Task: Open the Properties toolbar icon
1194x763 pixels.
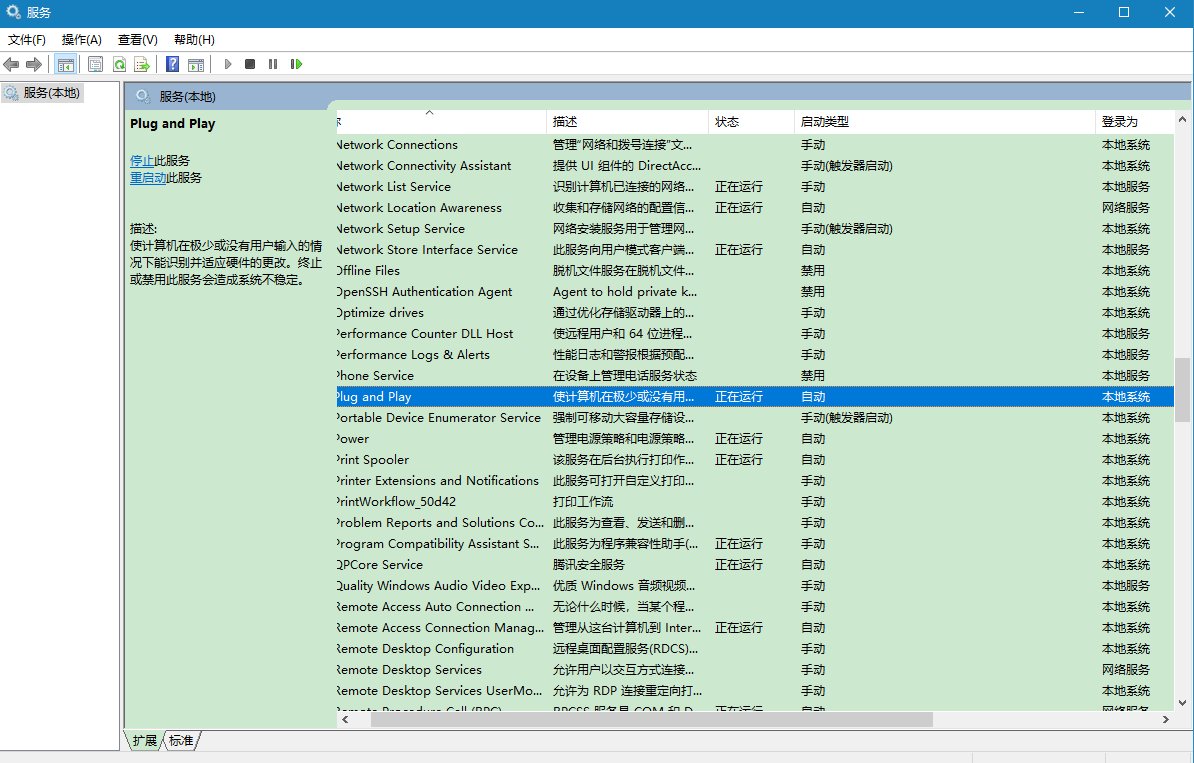Action: [x=95, y=65]
